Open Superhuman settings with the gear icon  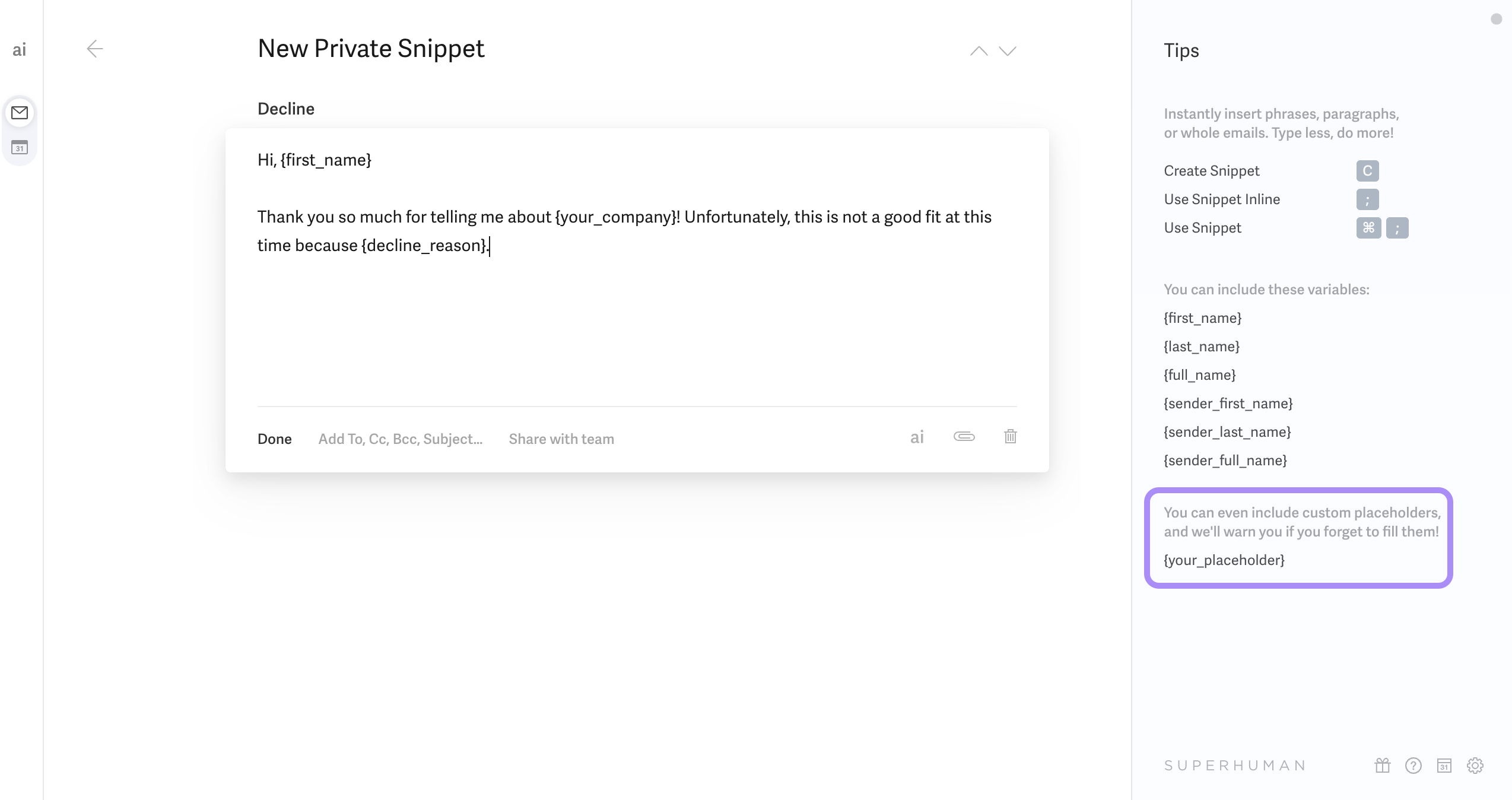tap(1476, 766)
